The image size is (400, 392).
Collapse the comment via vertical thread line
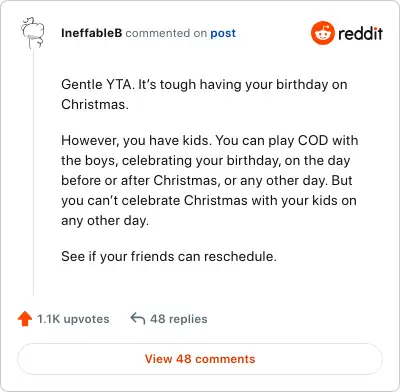(33, 172)
